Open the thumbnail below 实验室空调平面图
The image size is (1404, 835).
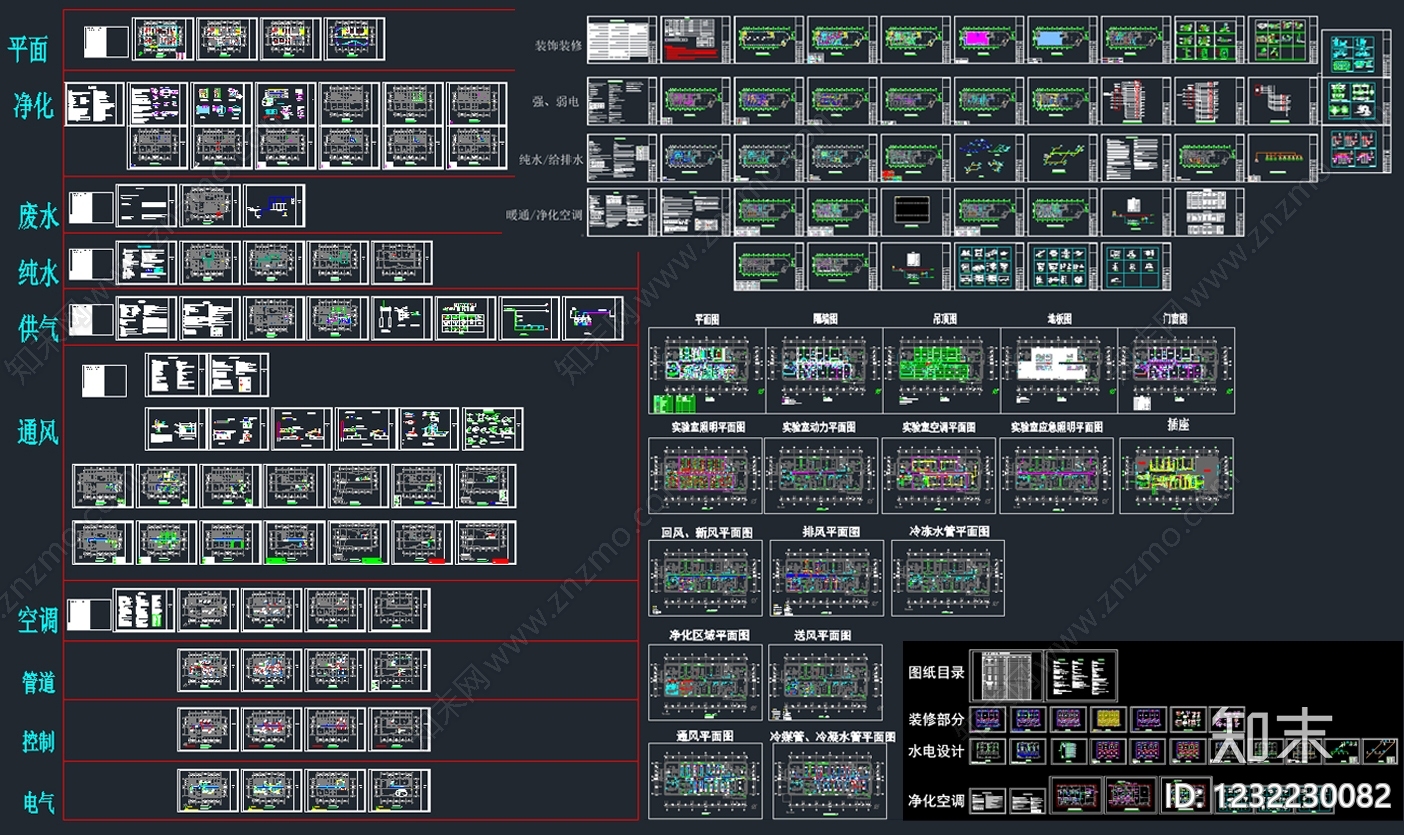938,476
